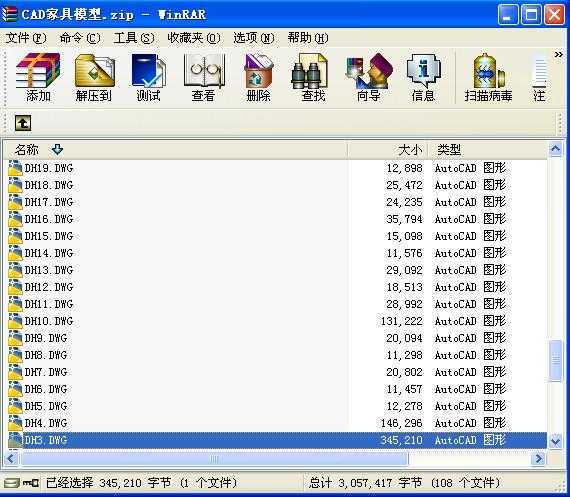Close the WinRAR window
Viewport: 570px width, 497px height.
pos(554,15)
